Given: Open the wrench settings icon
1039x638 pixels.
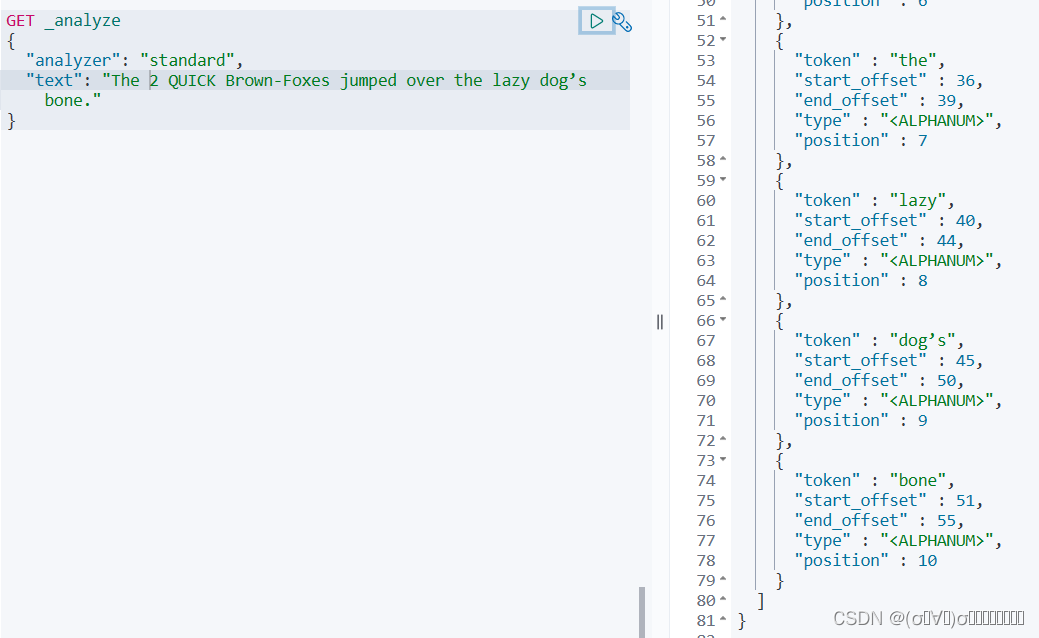Looking at the screenshot, I should (x=622, y=22).
